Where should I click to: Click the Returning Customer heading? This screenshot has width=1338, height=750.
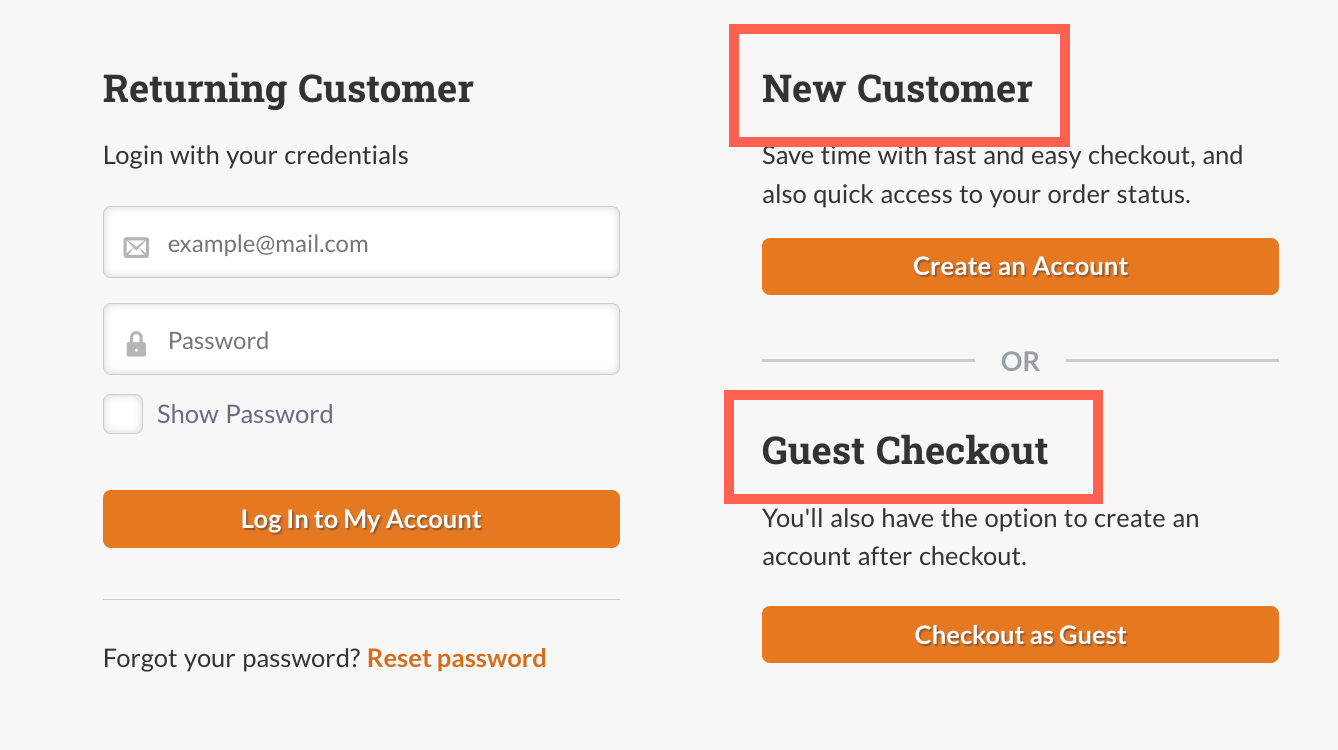point(288,88)
